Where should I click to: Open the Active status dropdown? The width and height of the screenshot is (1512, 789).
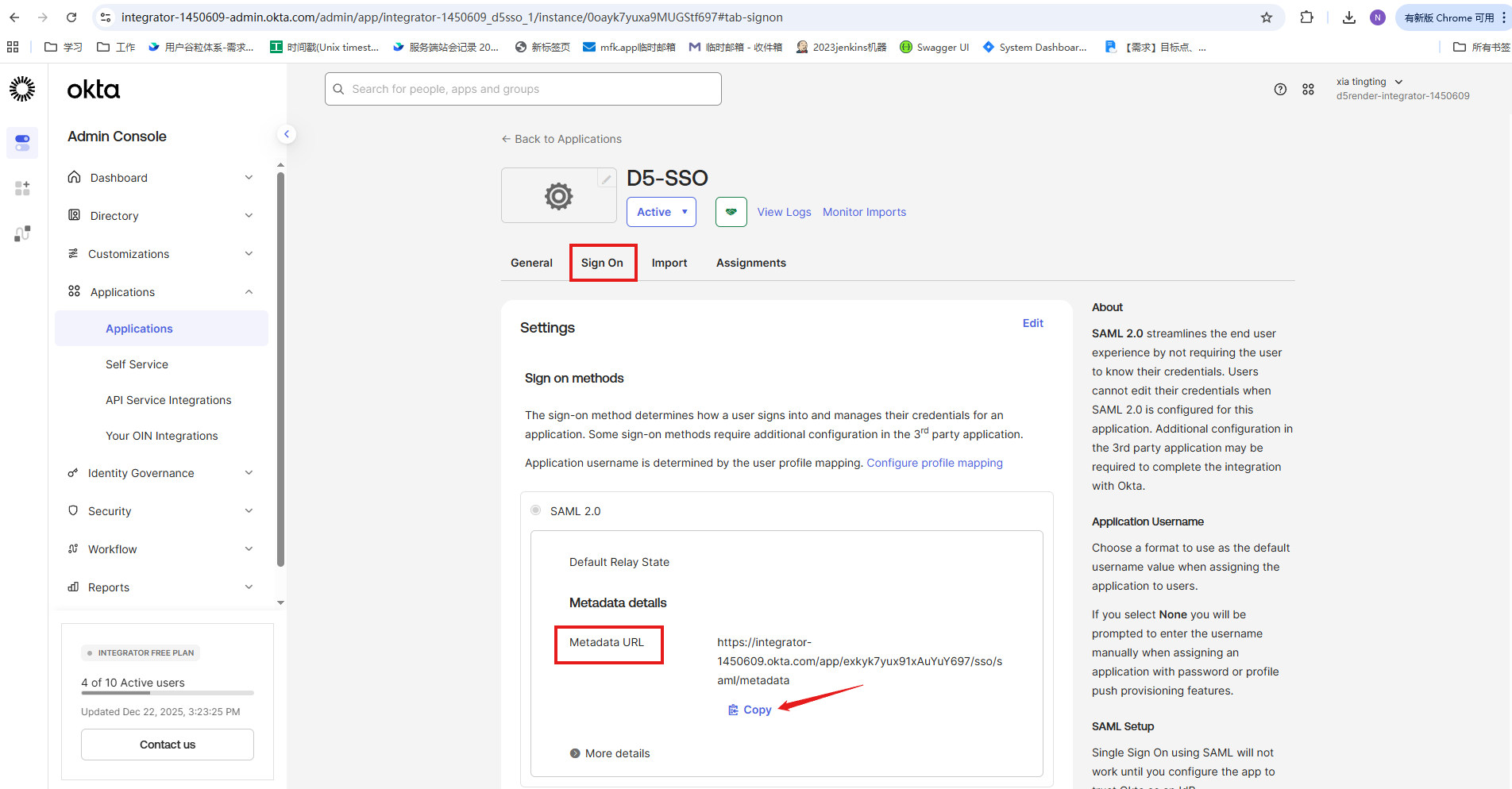coord(661,212)
